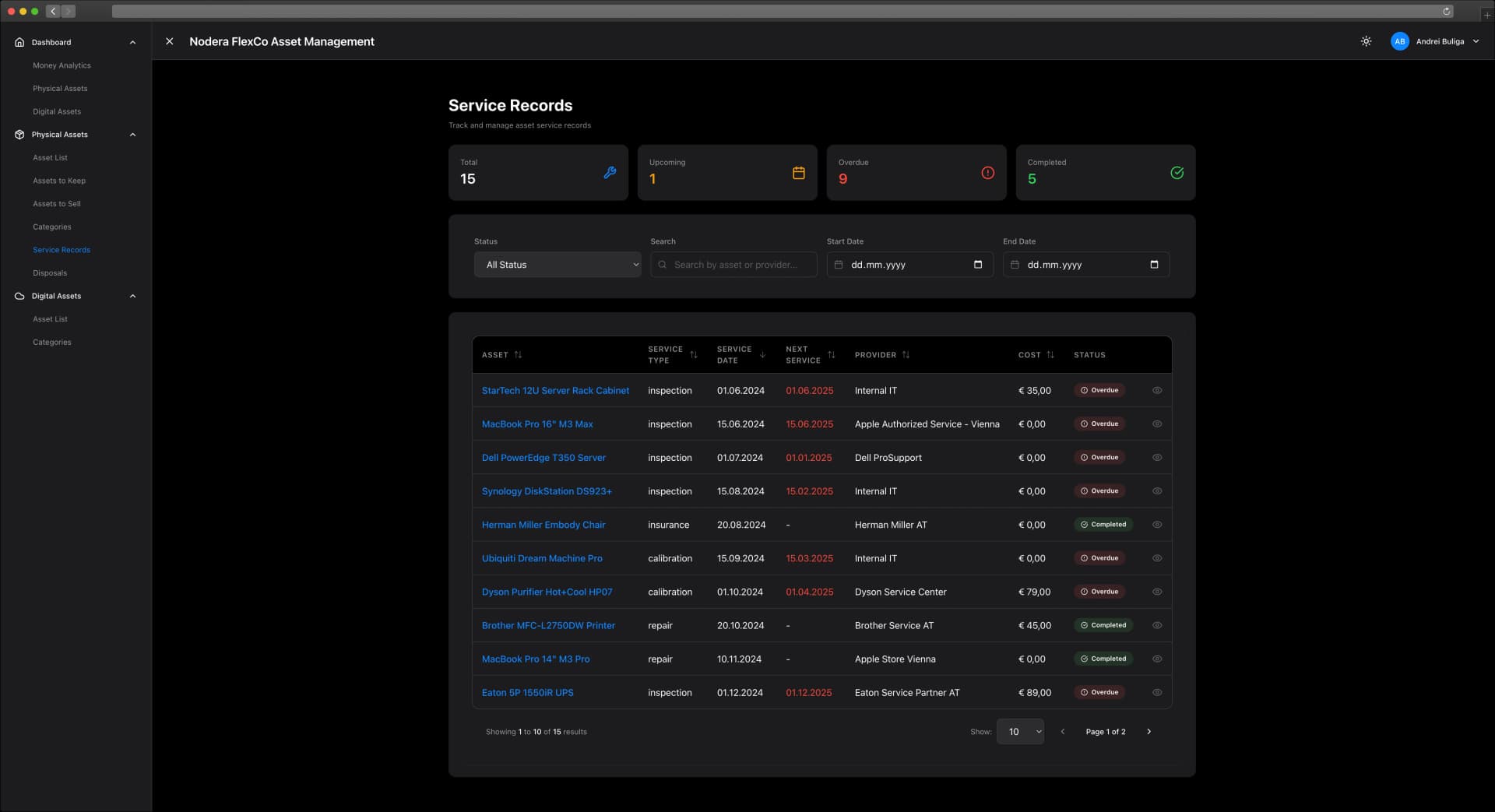Open the All Status filter dropdown

coord(558,265)
